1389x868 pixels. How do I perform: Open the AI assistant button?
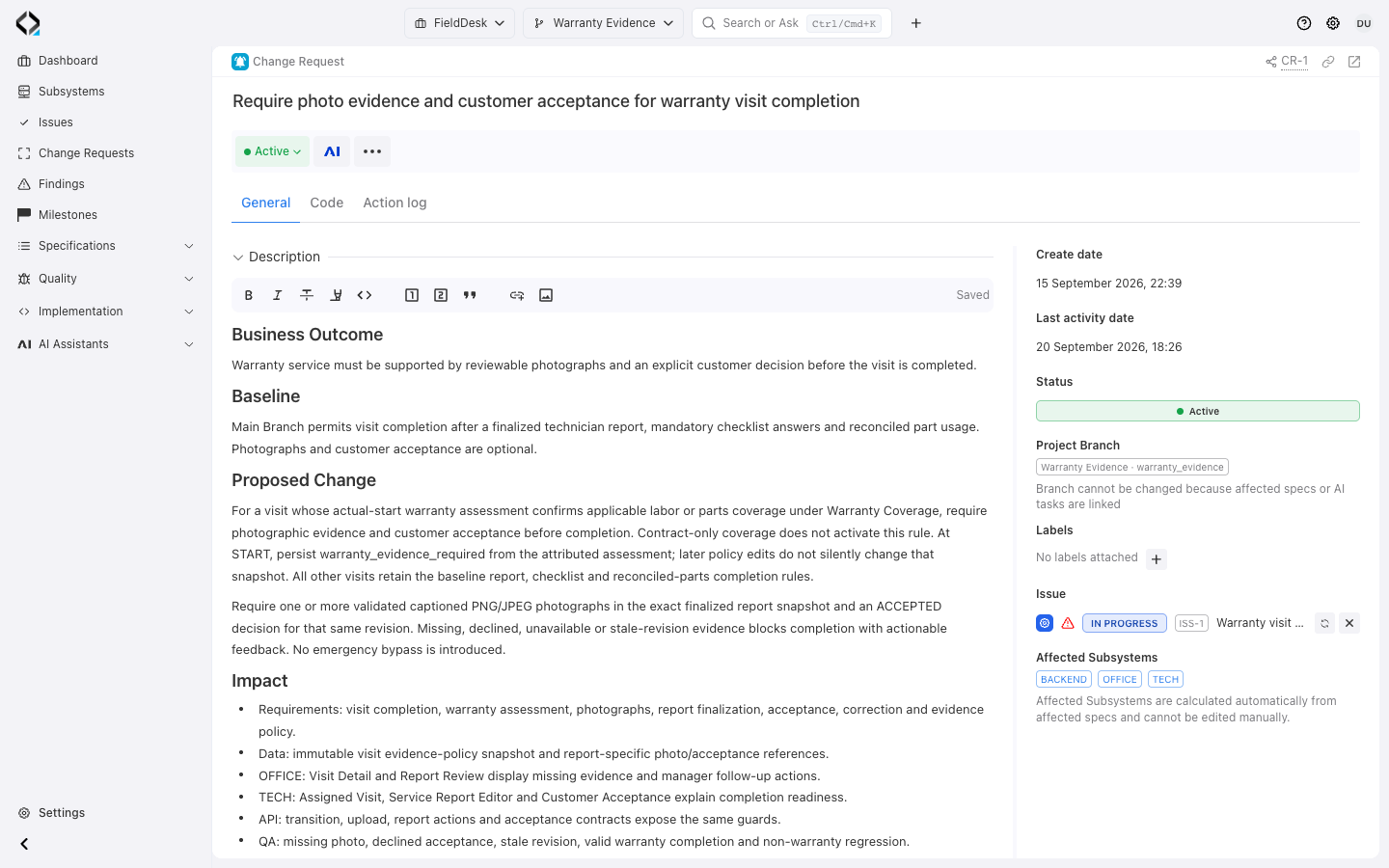tap(332, 151)
